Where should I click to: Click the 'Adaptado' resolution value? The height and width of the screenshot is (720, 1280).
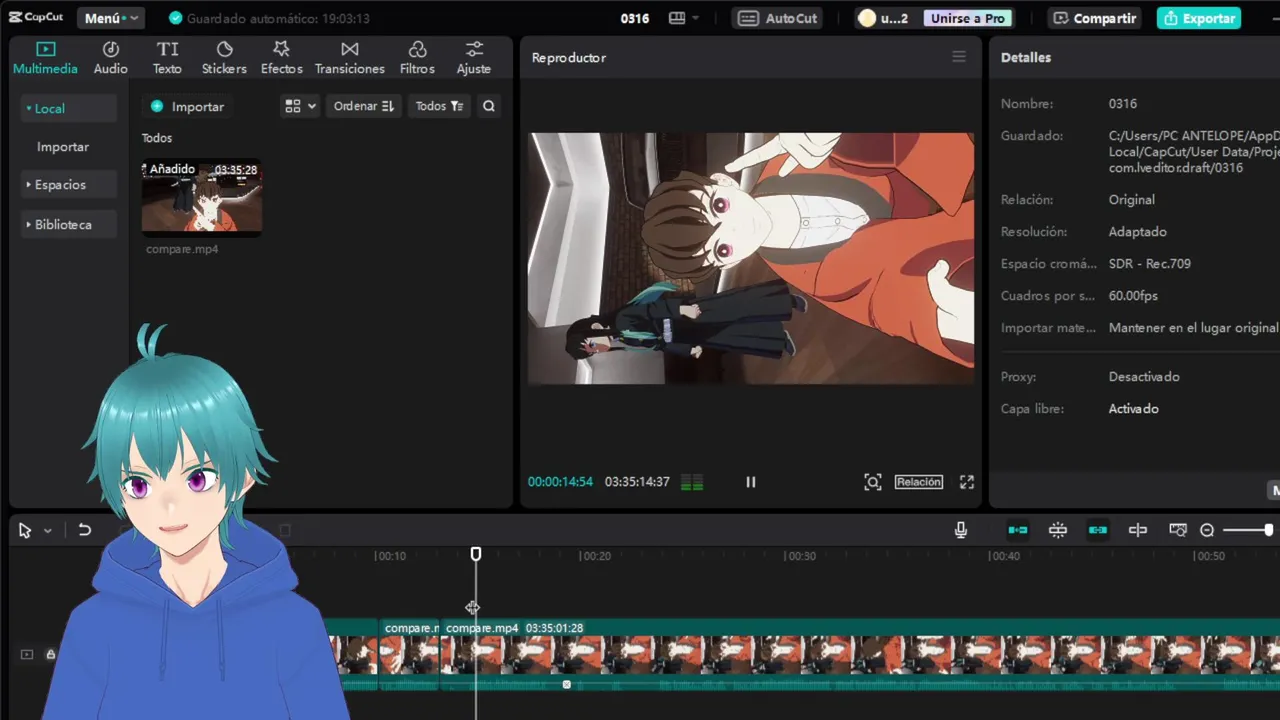[1137, 232]
